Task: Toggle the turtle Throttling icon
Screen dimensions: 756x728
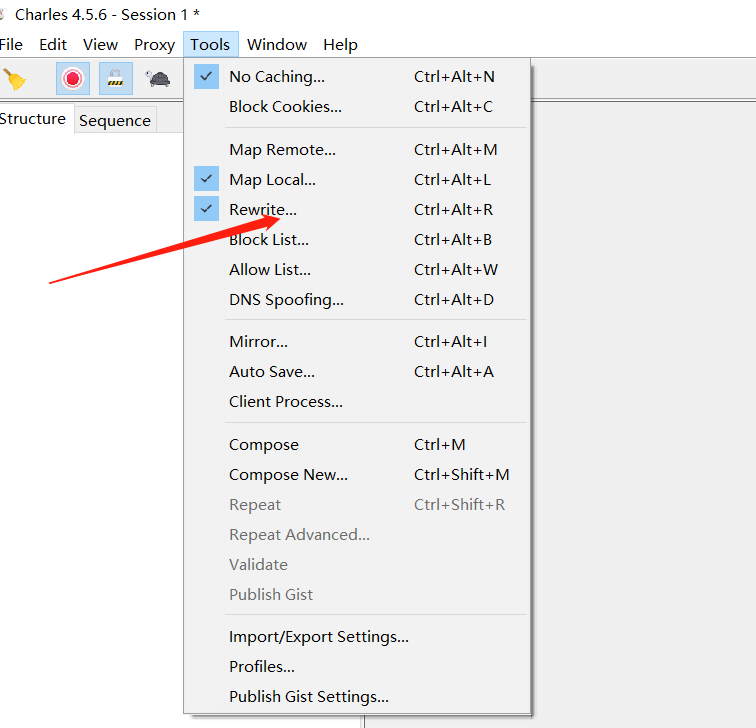Action: click(158, 79)
